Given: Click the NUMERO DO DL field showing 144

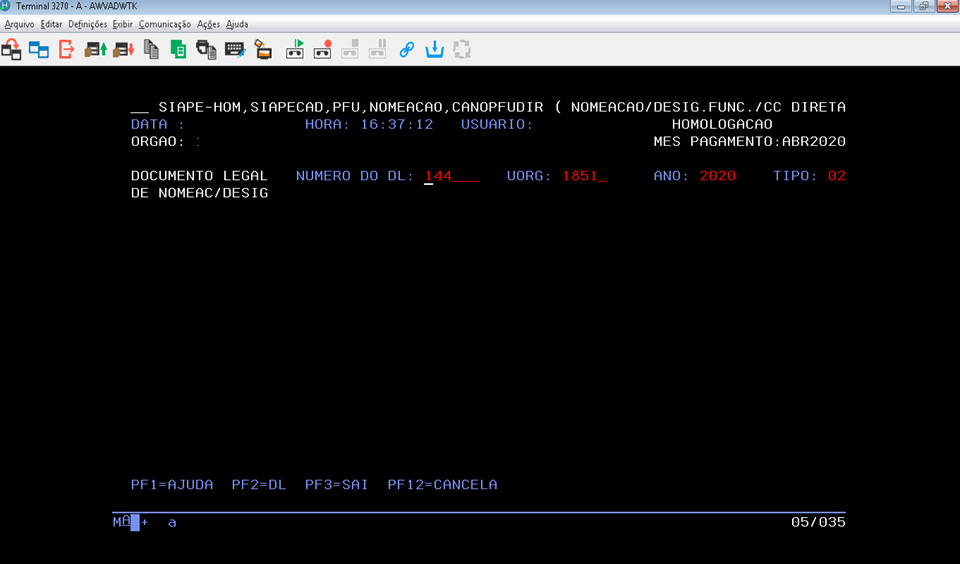Looking at the screenshot, I should tap(450, 176).
